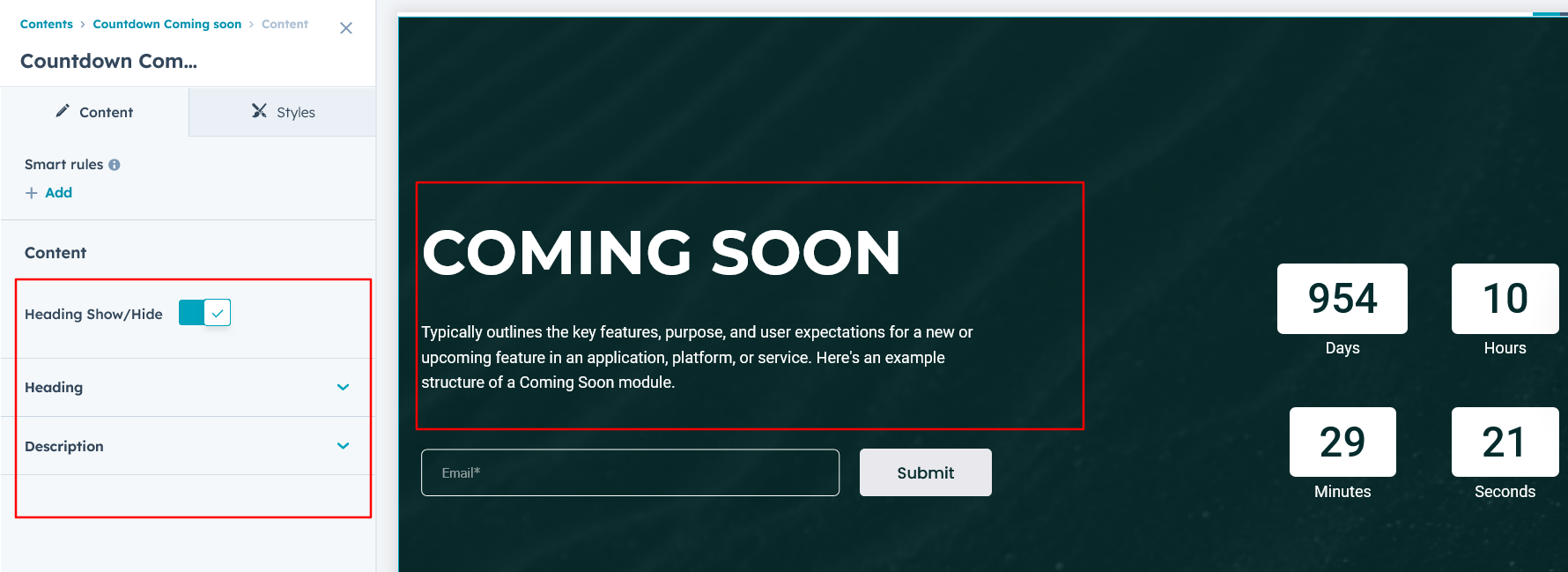The height and width of the screenshot is (572, 1568).
Task: Click the Minutes countdown box
Action: pyautogui.click(x=1342, y=442)
